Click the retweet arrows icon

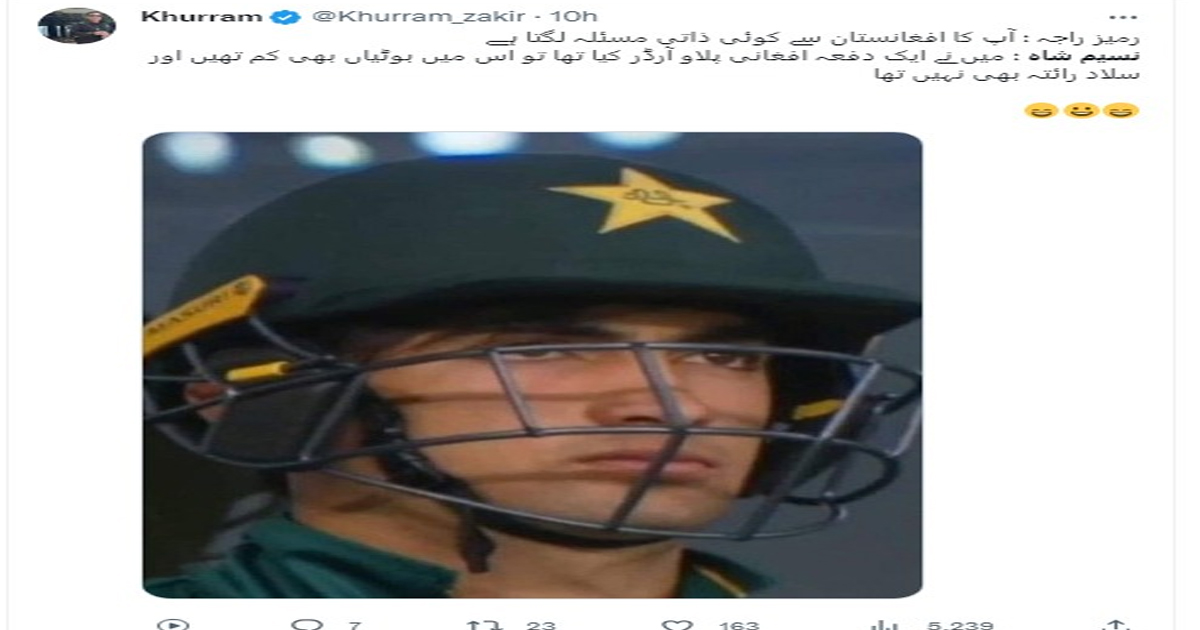coord(485,624)
